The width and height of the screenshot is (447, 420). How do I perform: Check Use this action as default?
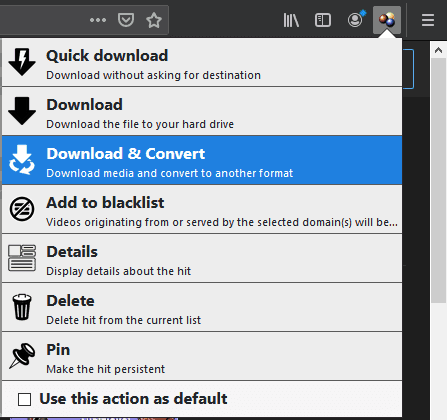(25, 399)
